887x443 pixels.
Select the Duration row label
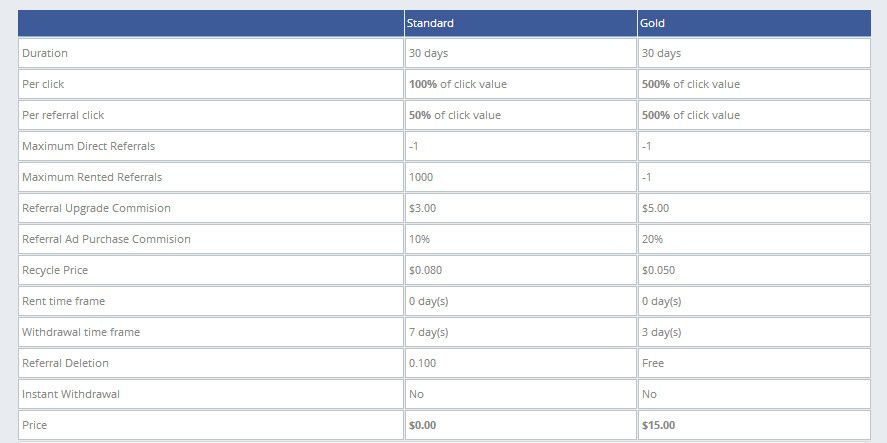tap(45, 53)
